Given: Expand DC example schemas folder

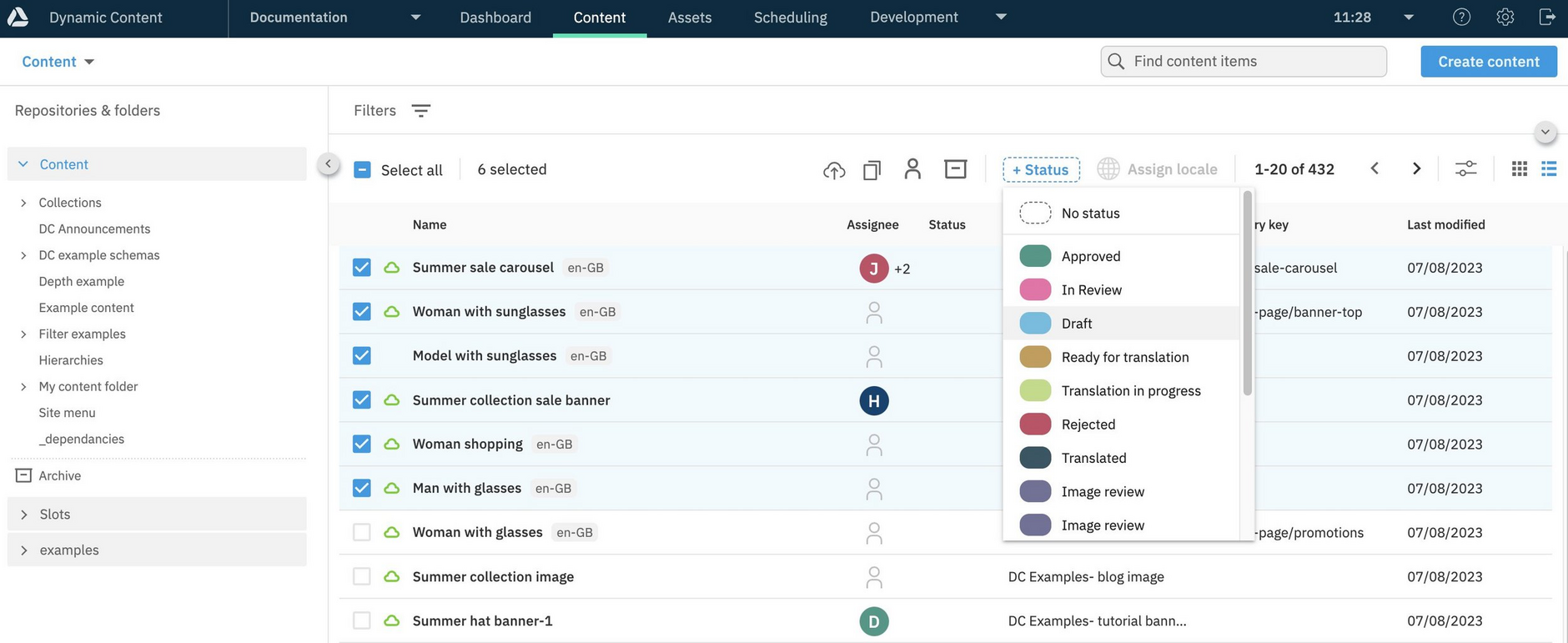Looking at the screenshot, I should tap(23, 255).
